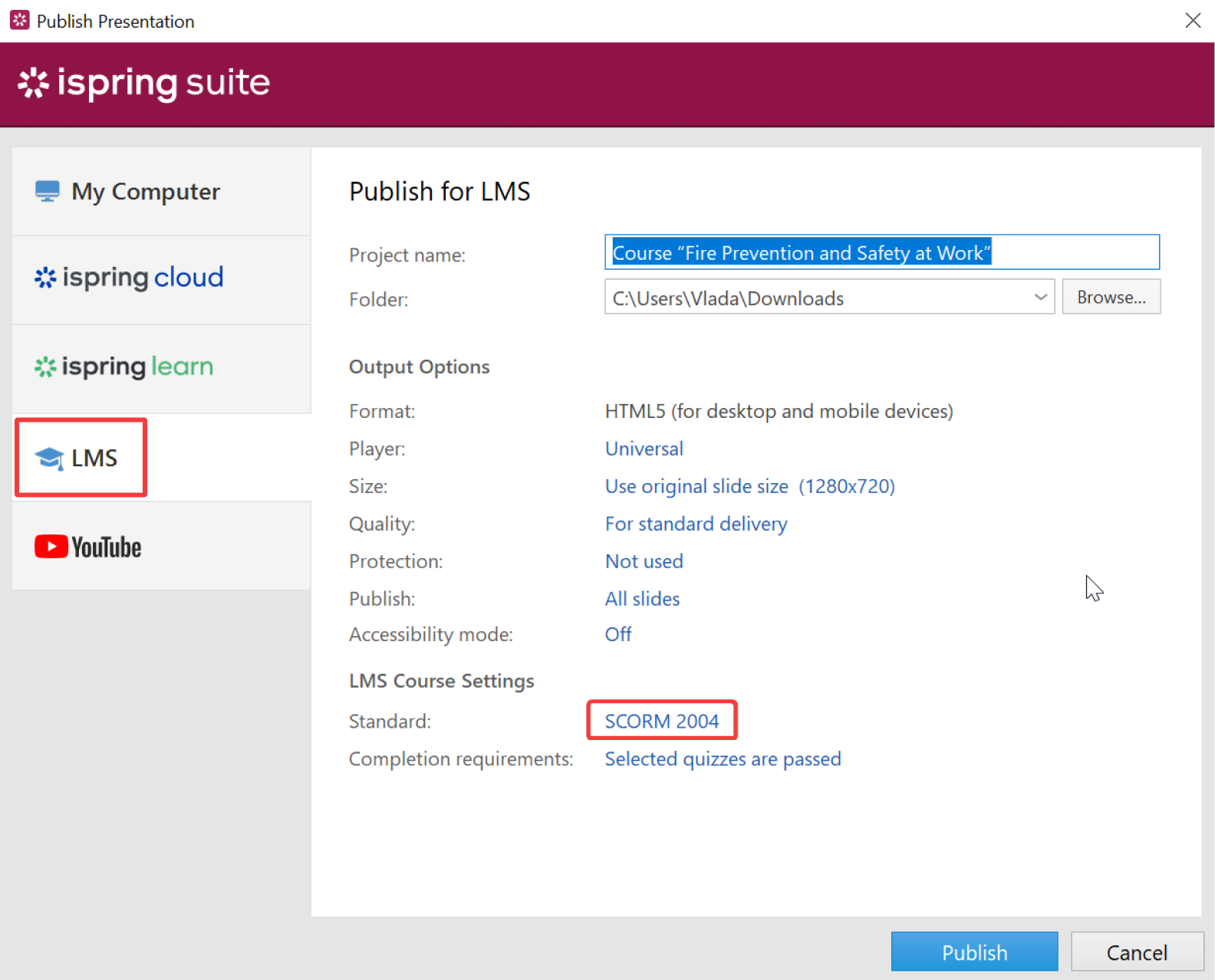Click the iSpring Suite logo in header
Viewport: 1215px width, 980px height.
click(x=144, y=83)
